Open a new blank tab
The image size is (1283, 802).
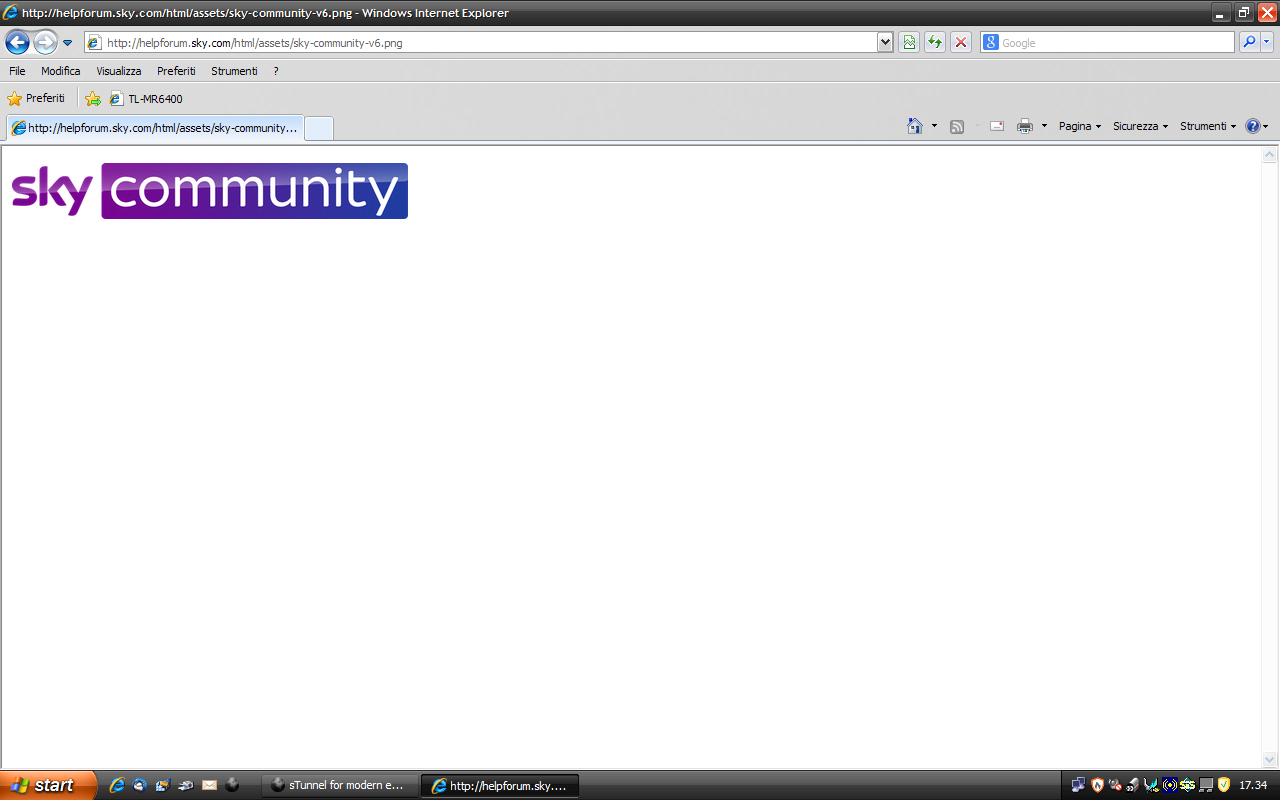coord(318,128)
